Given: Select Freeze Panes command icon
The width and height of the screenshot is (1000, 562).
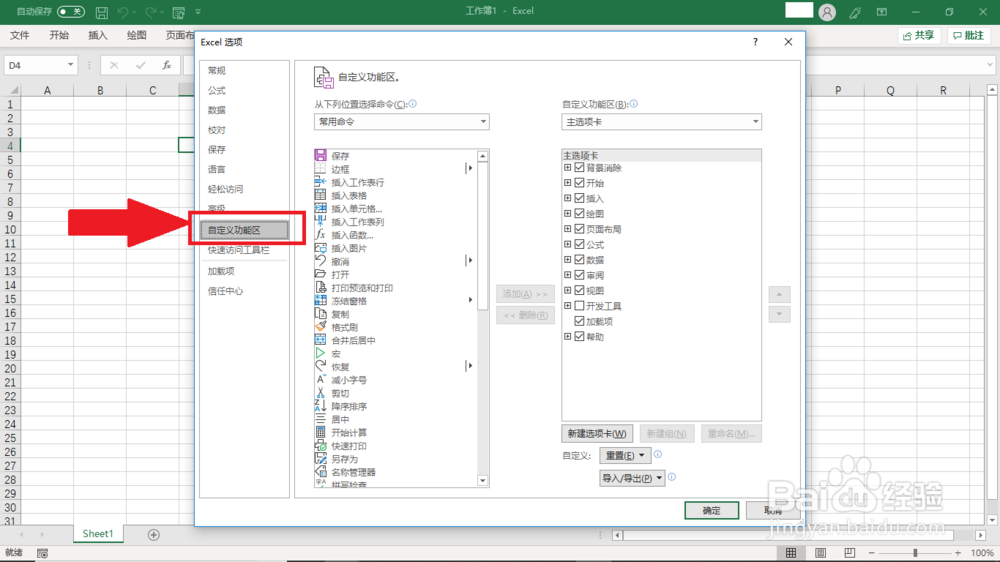Looking at the screenshot, I should click(x=320, y=300).
